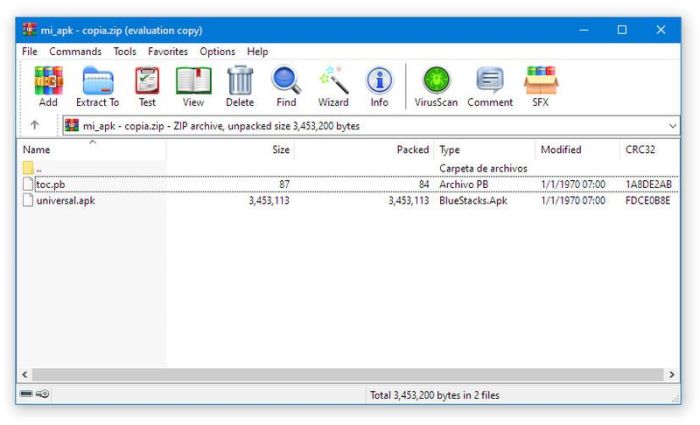700x425 pixels.
Task: Click the Add archive toolbar icon
Action: click(48, 86)
